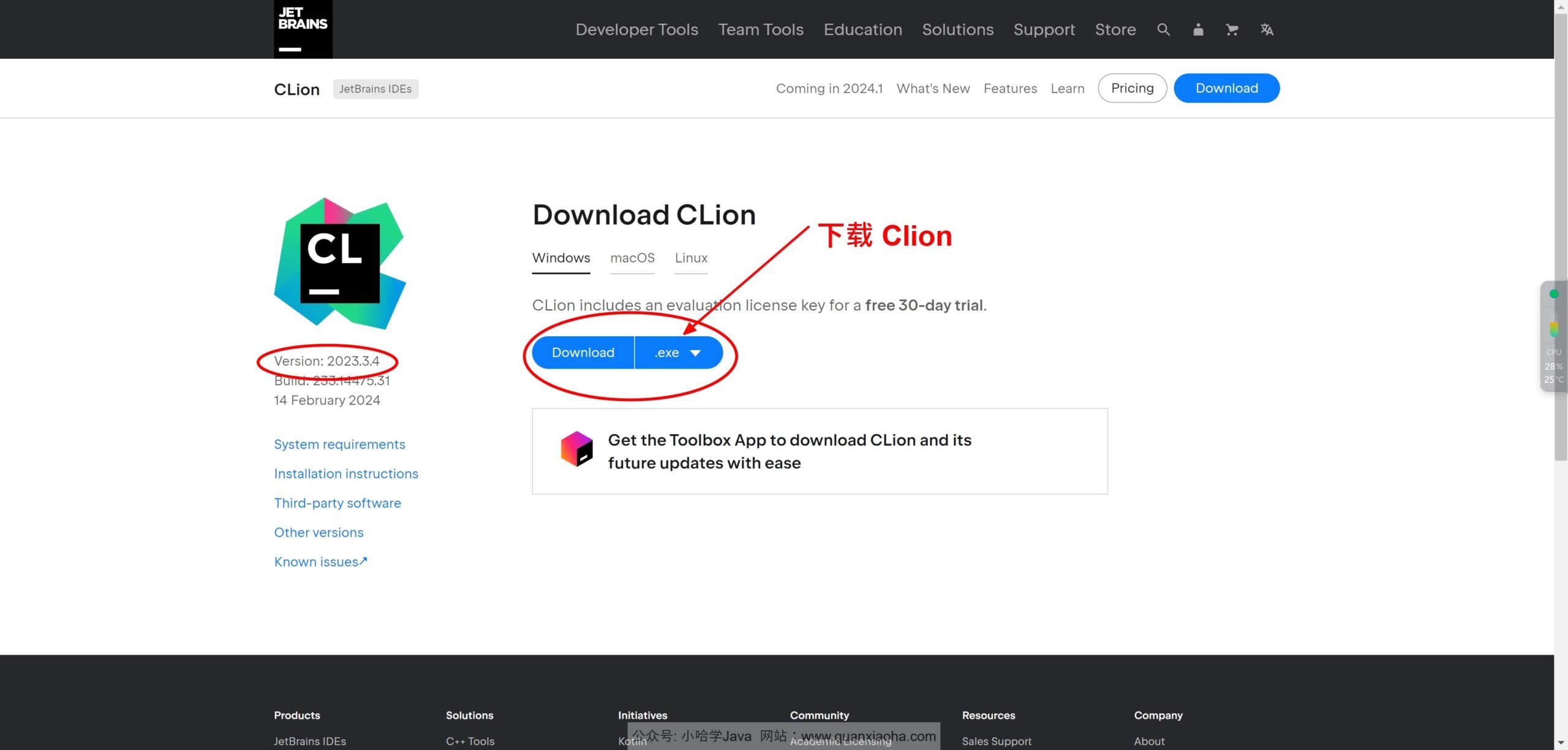Click the Pricing button in header

point(1132,88)
